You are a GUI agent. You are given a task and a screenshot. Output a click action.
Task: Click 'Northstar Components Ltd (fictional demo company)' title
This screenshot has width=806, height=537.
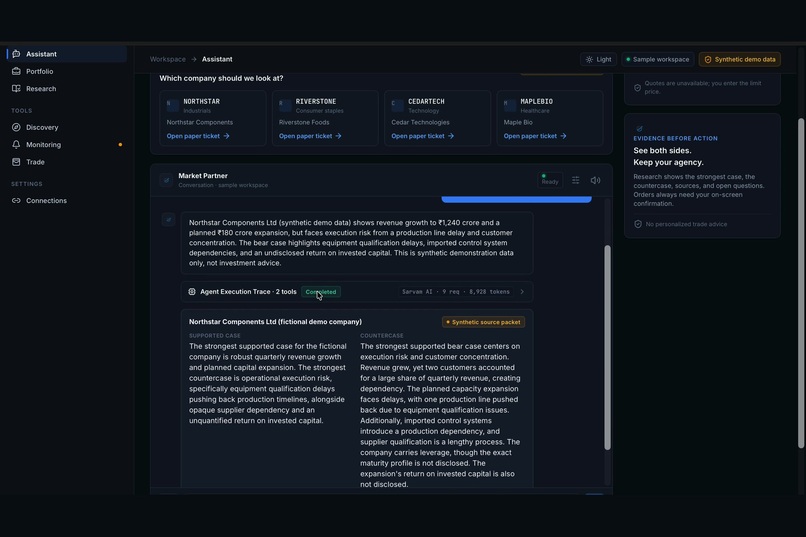click(275, 322)
